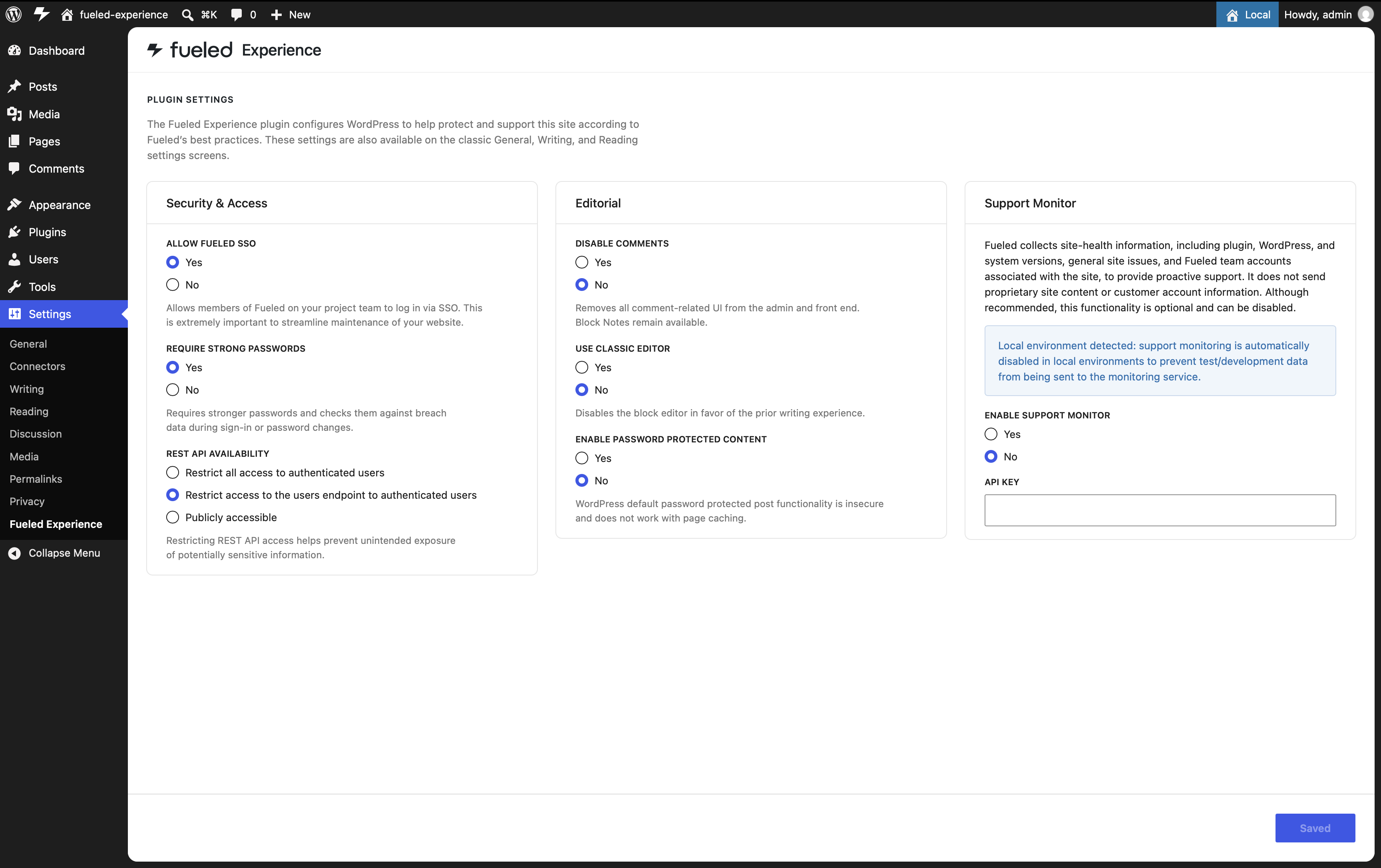Image resolution: width=1381 pixels, height=868 pixels.
Task: Click the Dashboard gauge icon
Action: (x=15, y=50)
